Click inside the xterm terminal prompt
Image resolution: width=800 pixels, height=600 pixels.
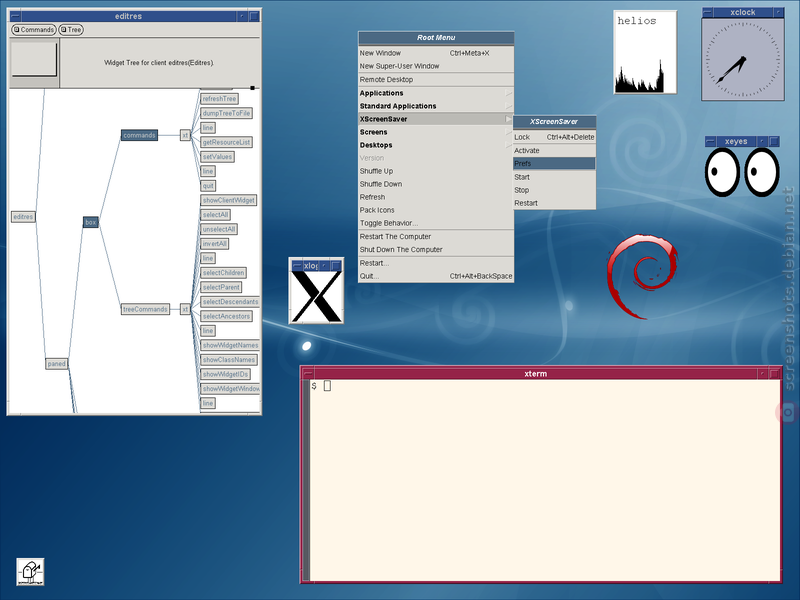click(x=545, y=480)
